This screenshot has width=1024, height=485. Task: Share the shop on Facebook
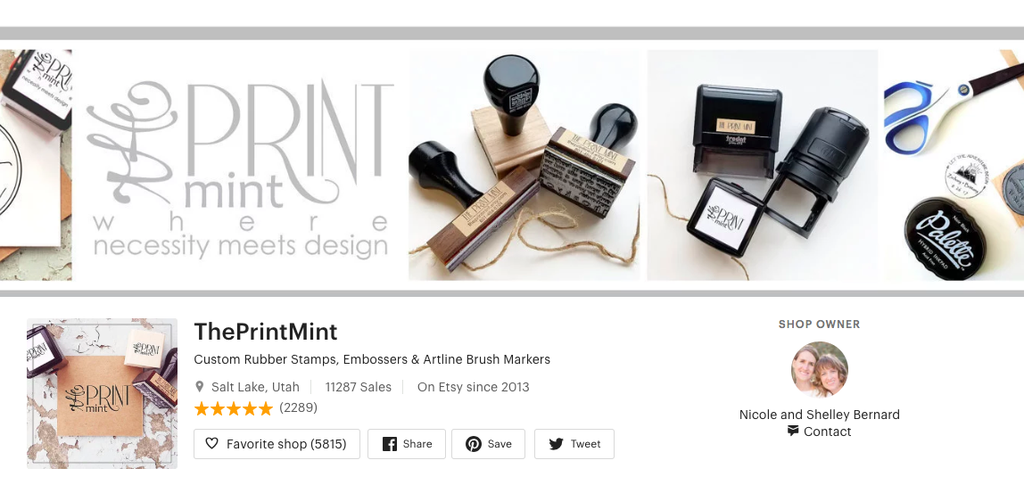[x=406, y=444]
